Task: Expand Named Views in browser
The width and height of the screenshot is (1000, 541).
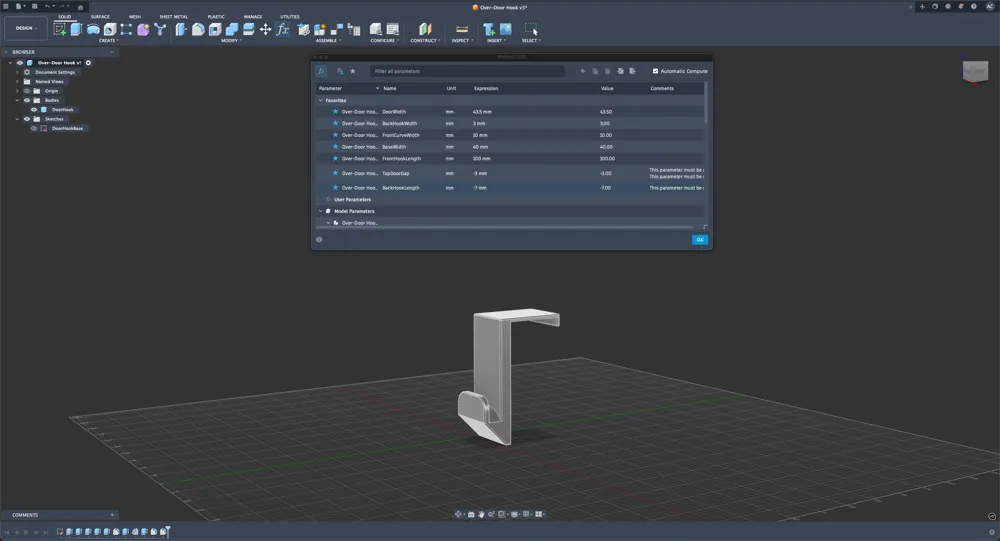Action: [x=17, y=82]
